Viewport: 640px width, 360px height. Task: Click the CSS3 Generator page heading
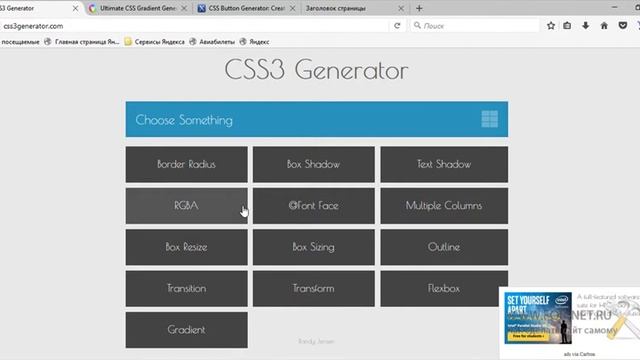[316, 69]
